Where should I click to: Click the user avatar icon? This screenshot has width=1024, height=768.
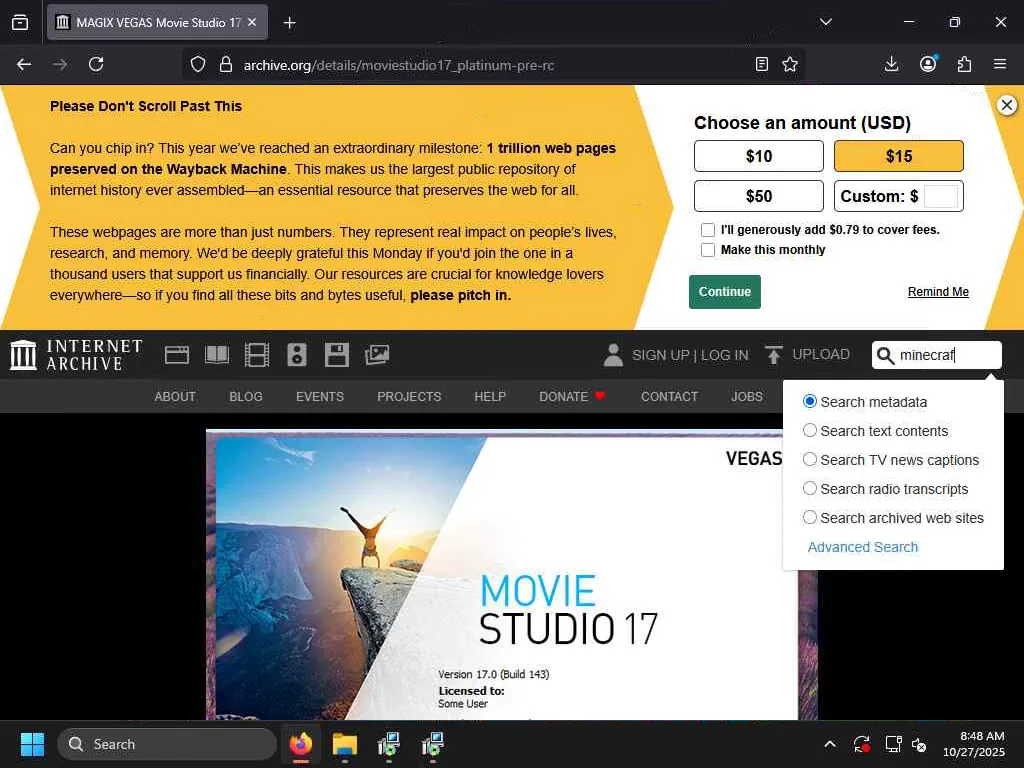613,355
